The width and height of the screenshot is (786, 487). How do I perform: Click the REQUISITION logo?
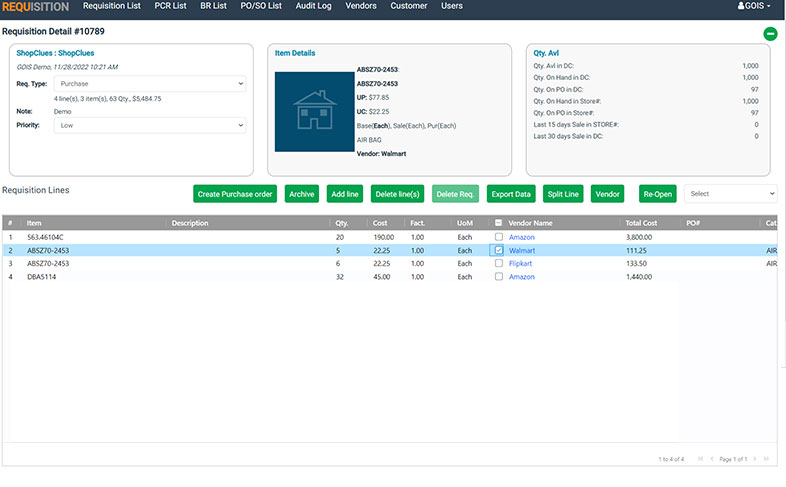click(x=36, y=7)
